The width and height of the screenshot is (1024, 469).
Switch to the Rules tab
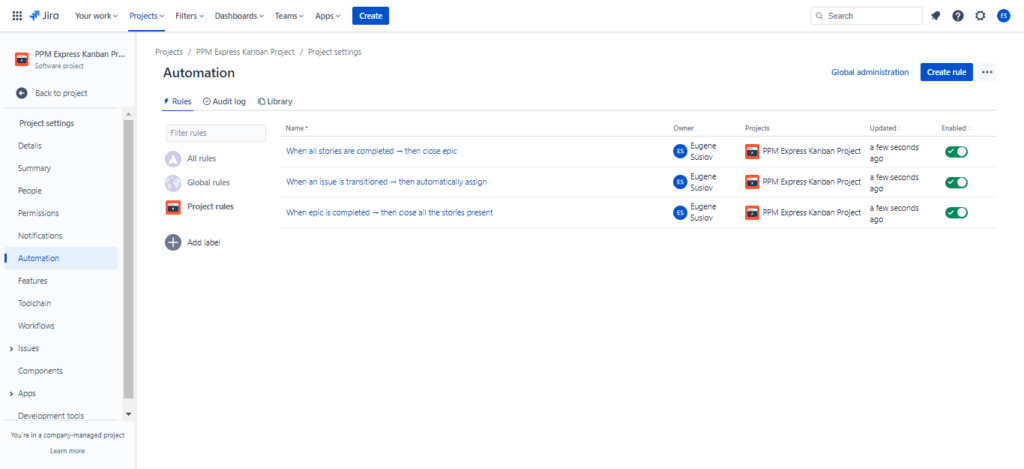click(x=178, y=102)
